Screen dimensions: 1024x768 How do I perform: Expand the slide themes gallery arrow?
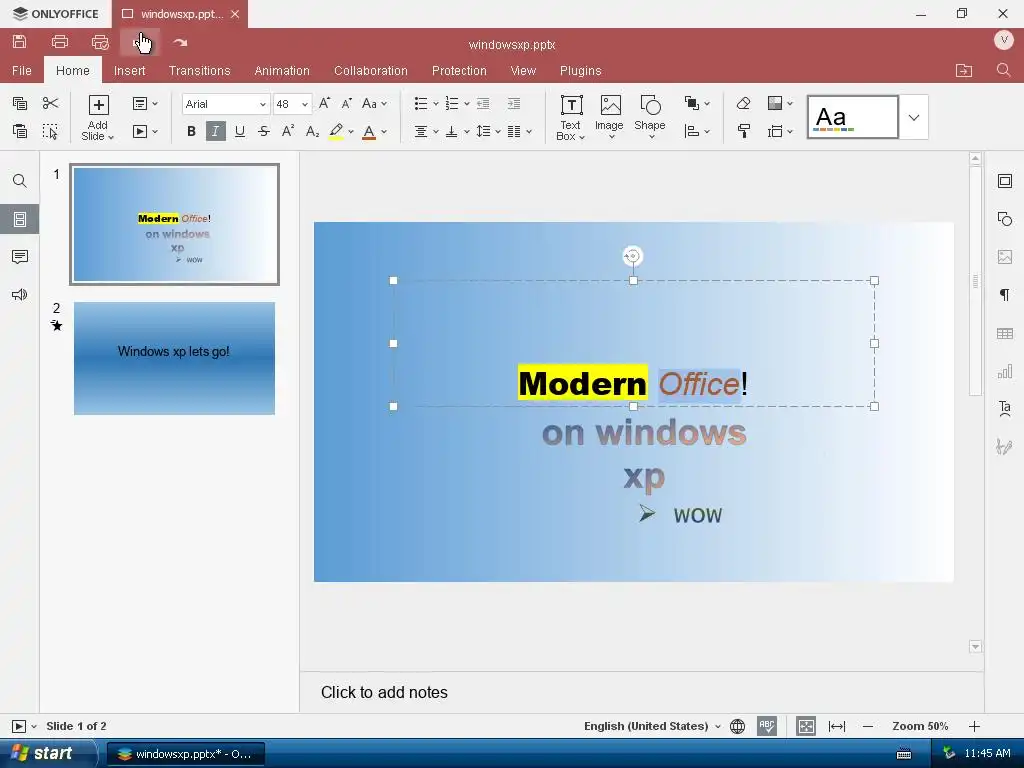(x=914, y=118)
